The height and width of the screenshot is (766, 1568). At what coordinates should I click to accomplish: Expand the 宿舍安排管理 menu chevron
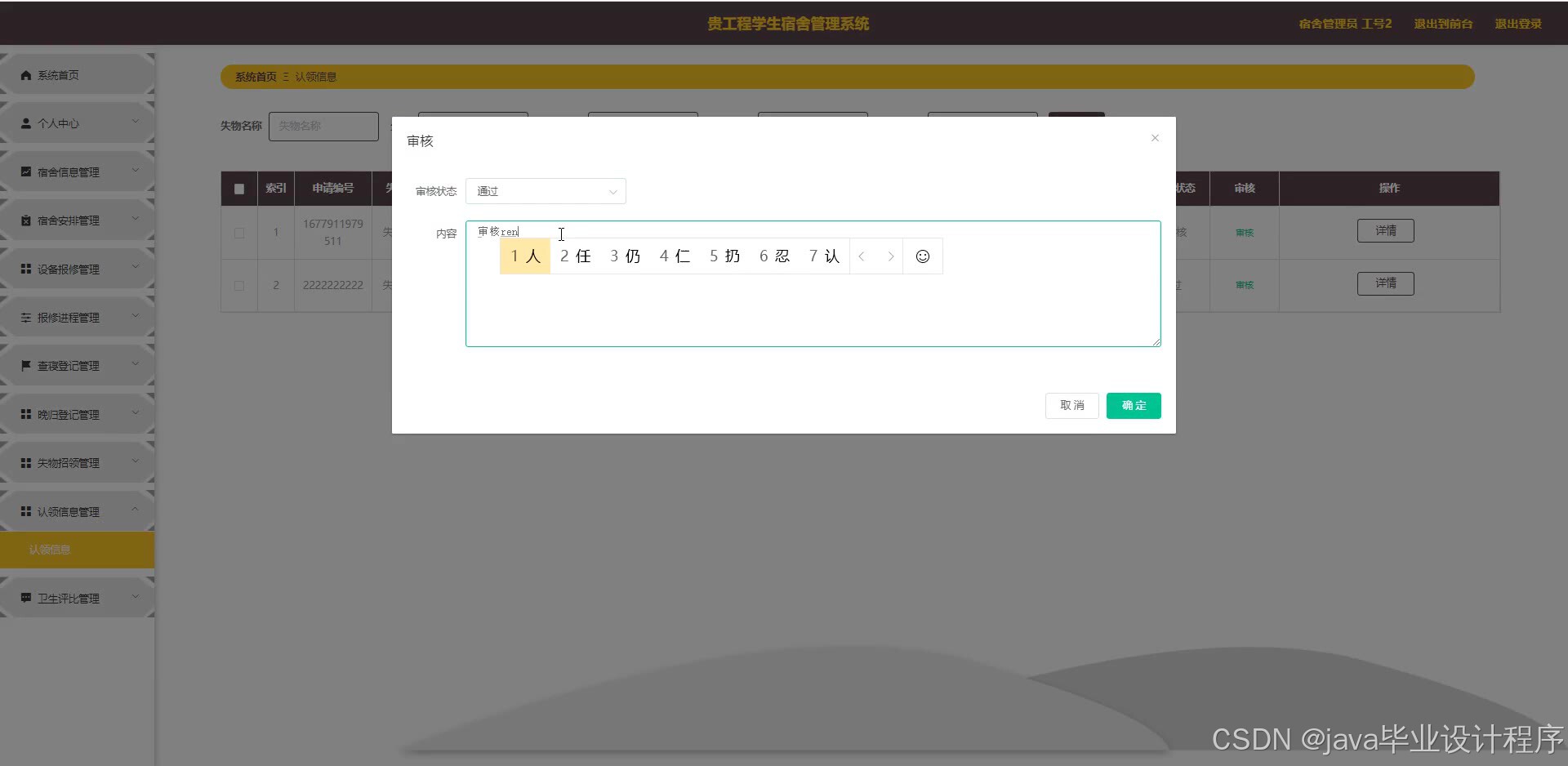click(136, 219)
